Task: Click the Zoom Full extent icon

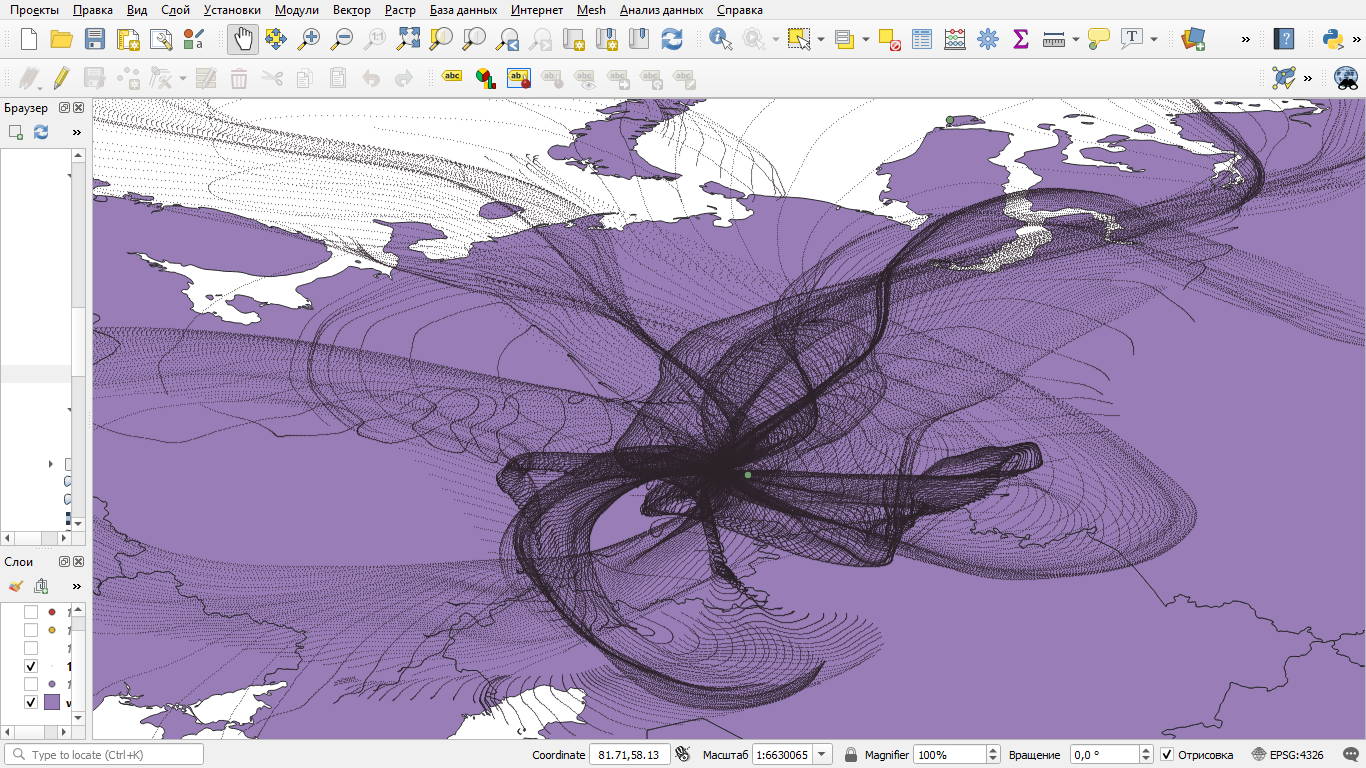Action: click(408, 39)
